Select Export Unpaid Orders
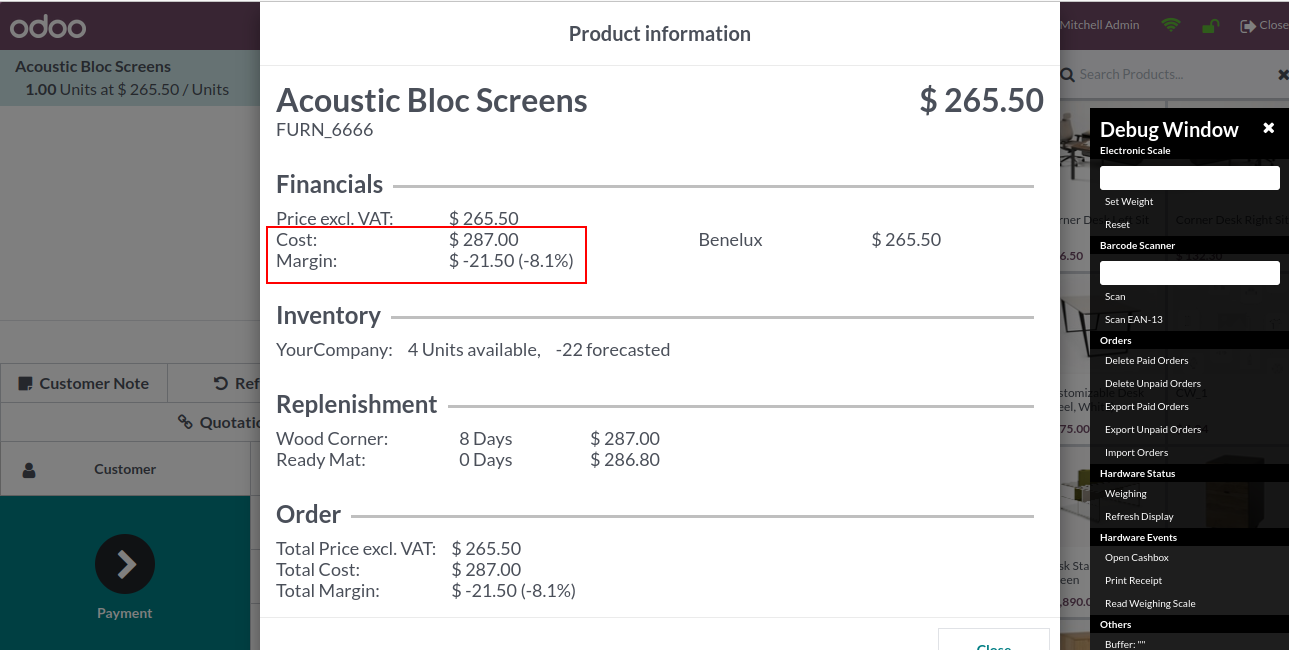1289x650 pixels. click(x=1153, y=429)
